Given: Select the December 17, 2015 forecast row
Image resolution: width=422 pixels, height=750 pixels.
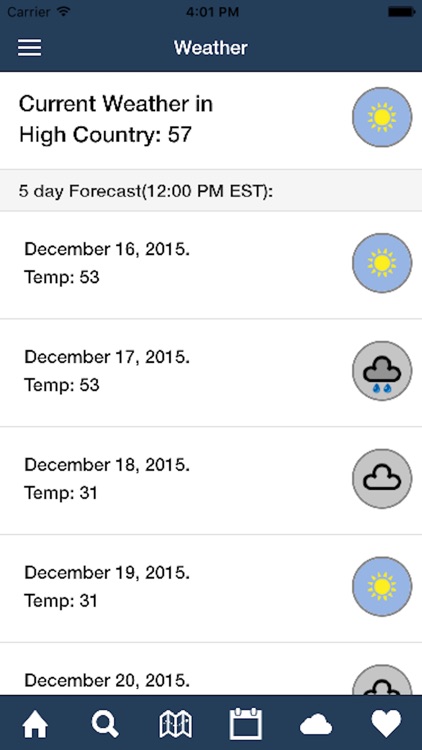Looking at the screenshot, I should point(211,373).
